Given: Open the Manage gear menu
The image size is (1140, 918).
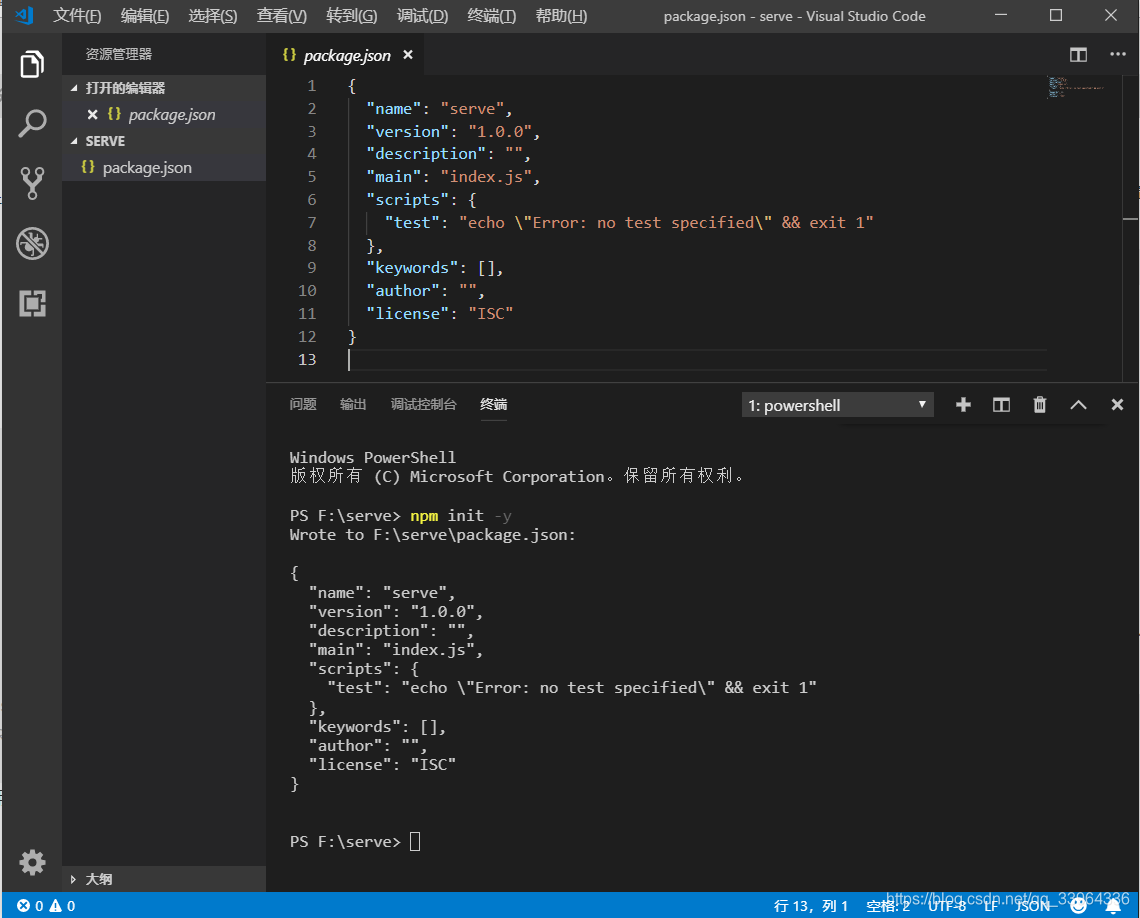Looking at the screenshot, I should tap(32, 862).
